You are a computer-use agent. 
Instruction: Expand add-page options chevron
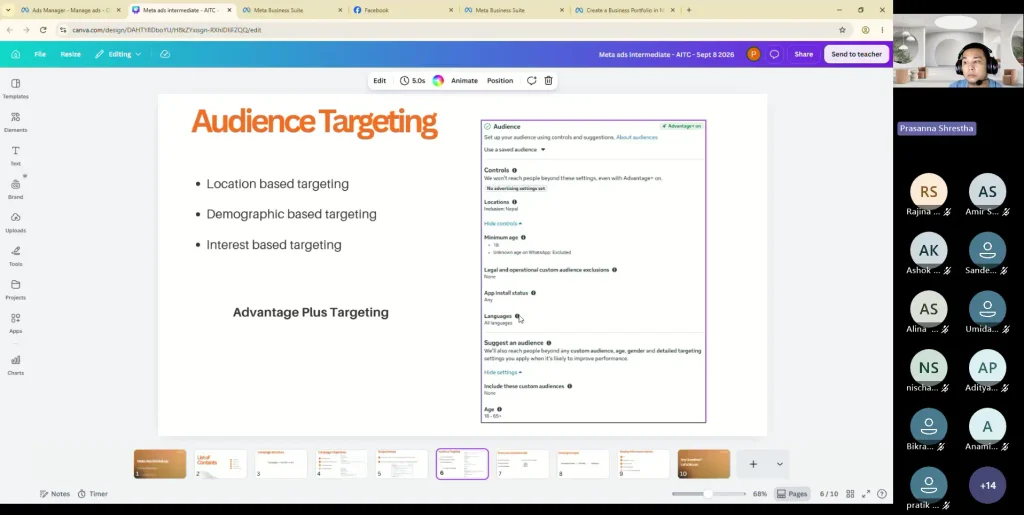(779, 464)
